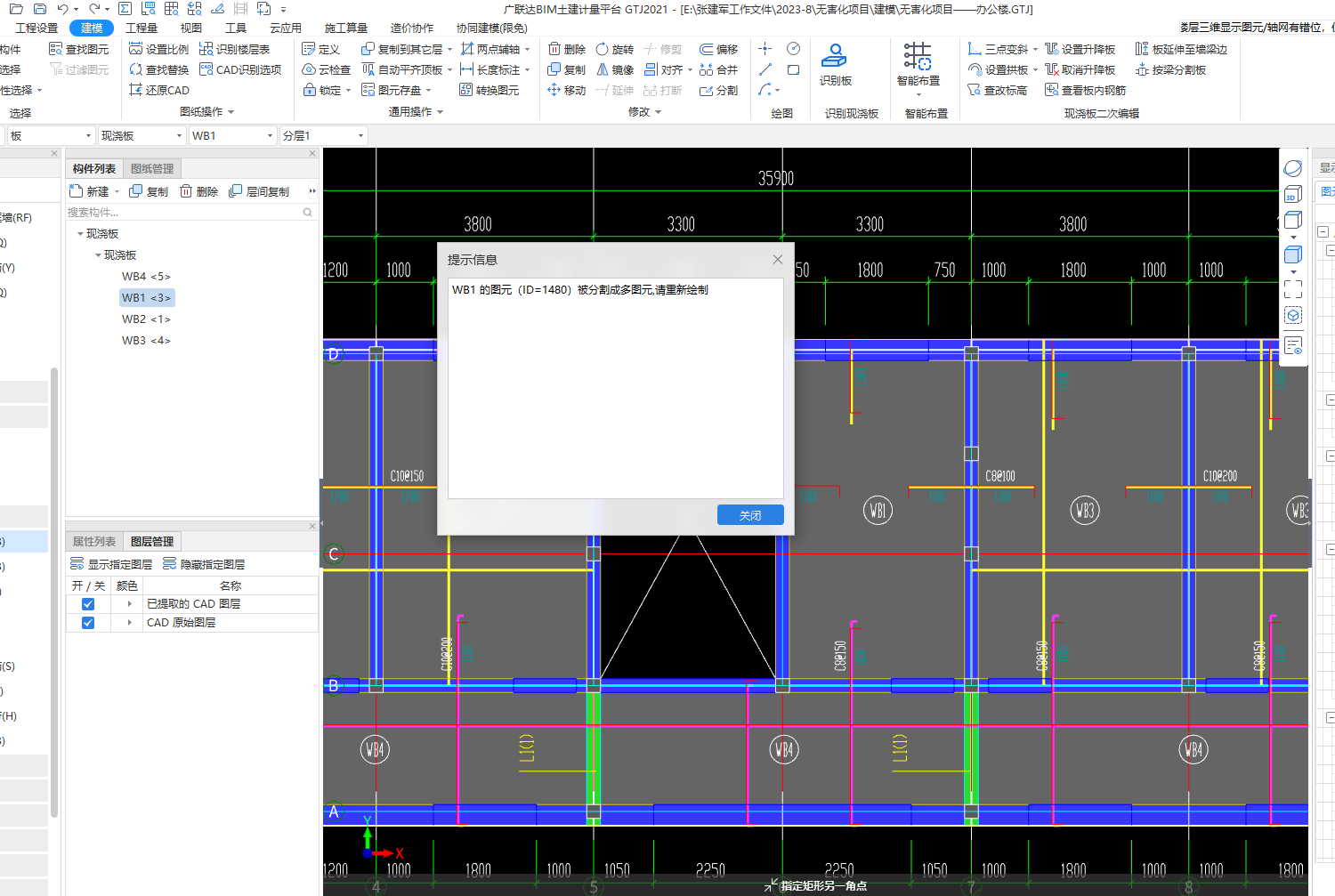Click 识别楼层表 tool
The width and height of the screenshot is (1335, 896).
click(235, 49)
